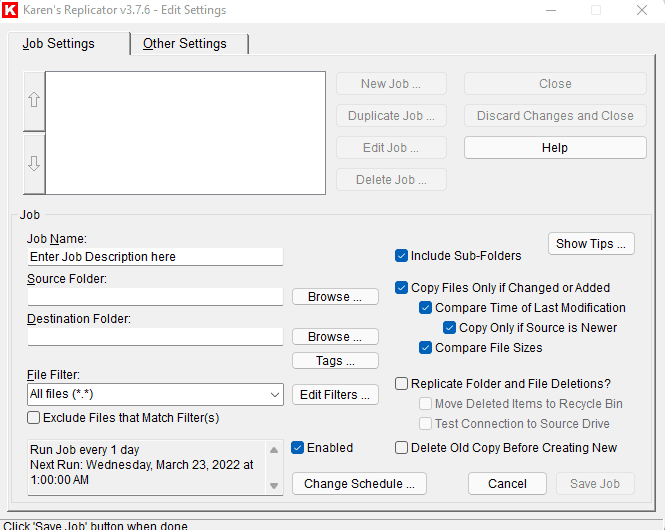
Task: Focus the Source Folder input field
Action: 155,296
